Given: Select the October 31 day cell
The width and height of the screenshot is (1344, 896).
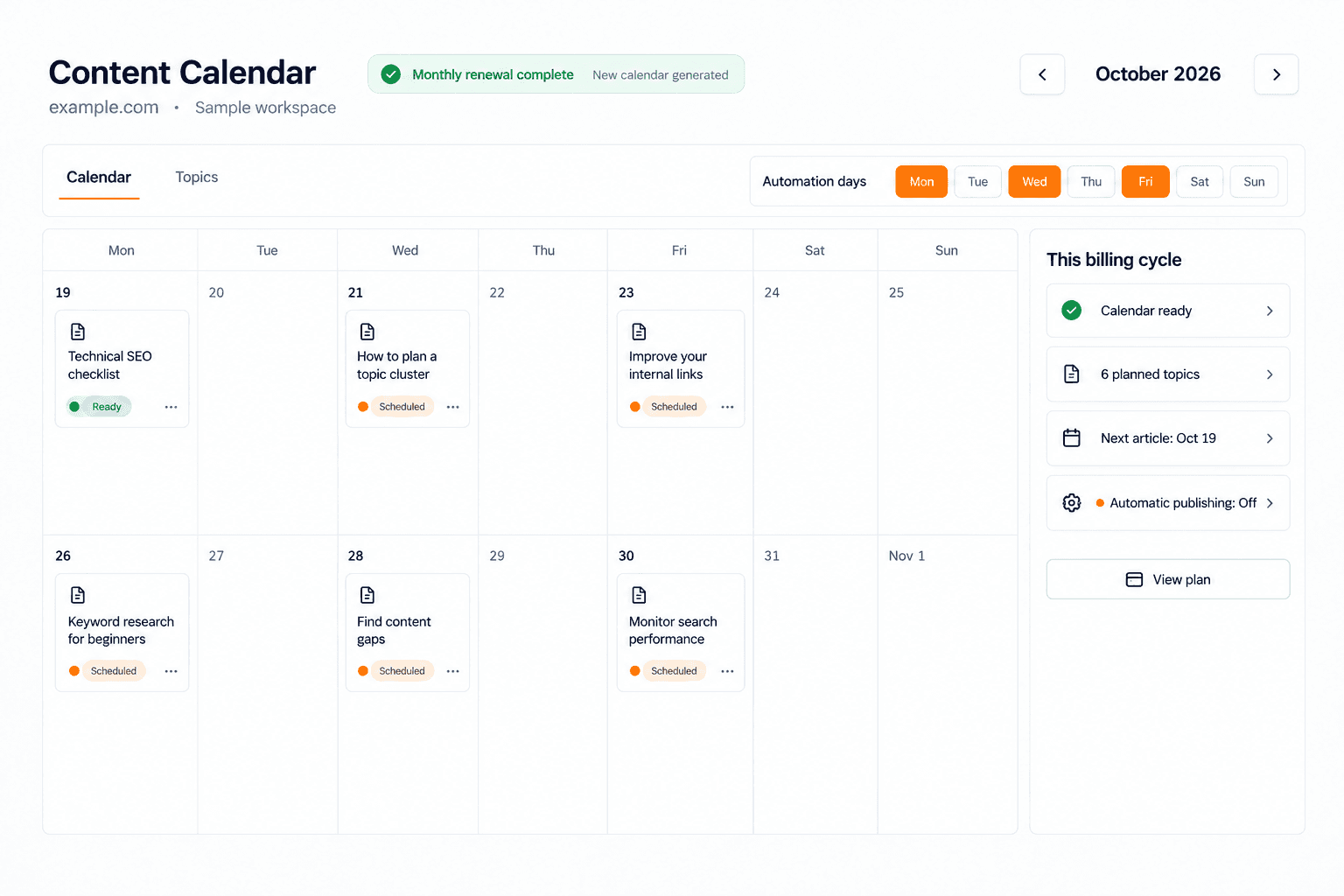Looking at the screenshot, I should pos(815,684).
